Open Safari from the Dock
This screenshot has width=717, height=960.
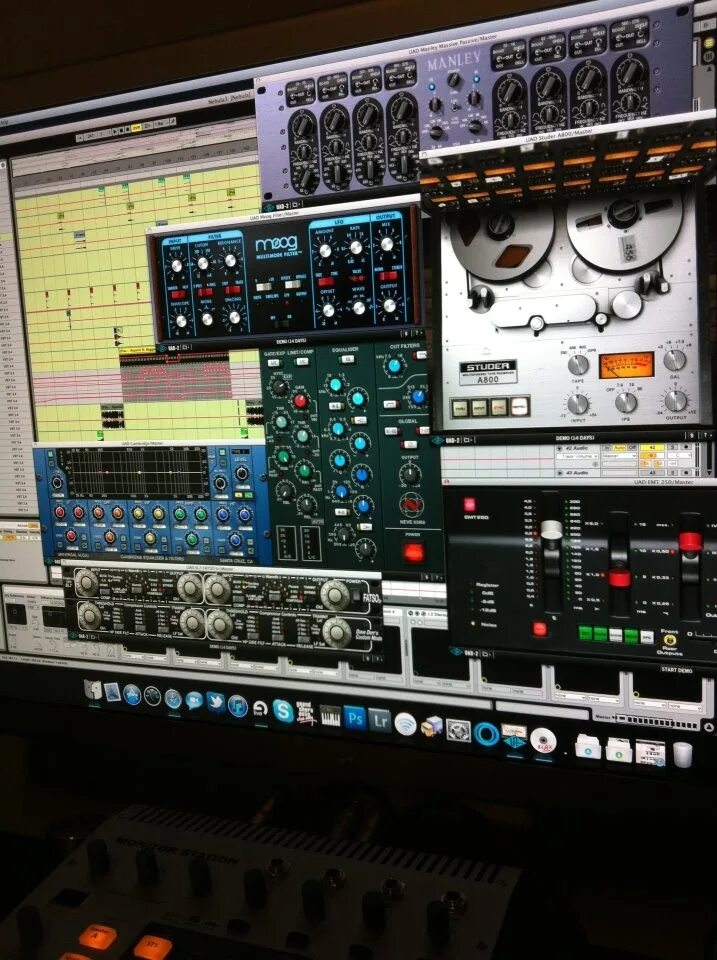point(173,699)
